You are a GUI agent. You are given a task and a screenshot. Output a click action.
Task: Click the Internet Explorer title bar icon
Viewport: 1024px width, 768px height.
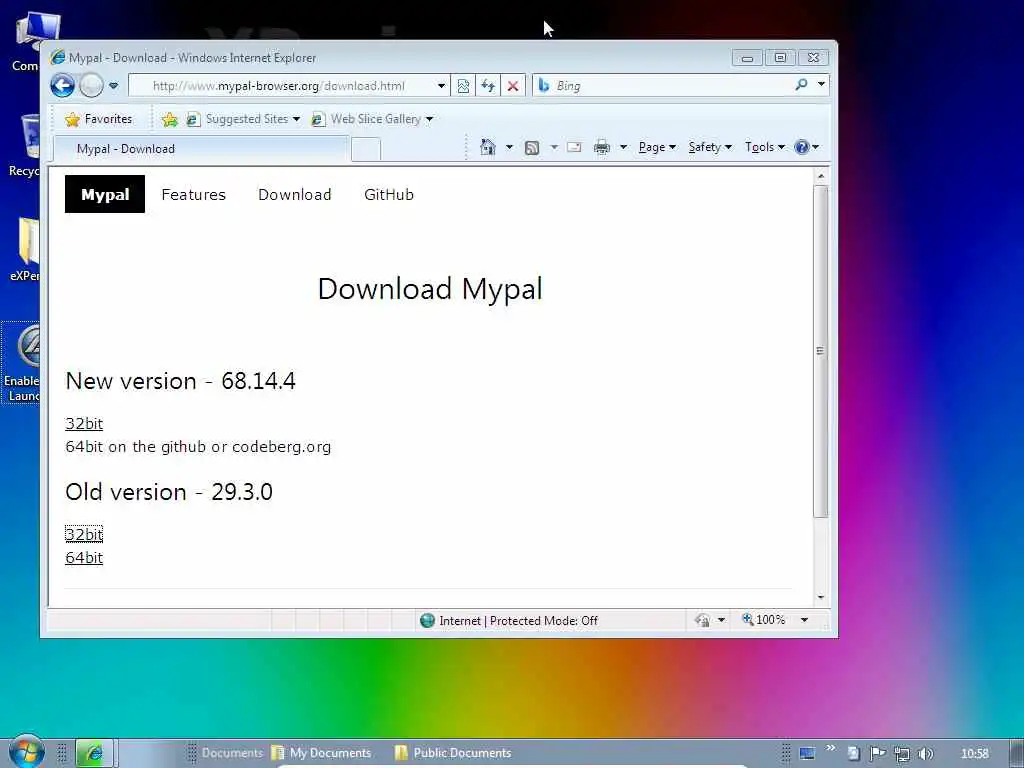click(x=58, y=57)
